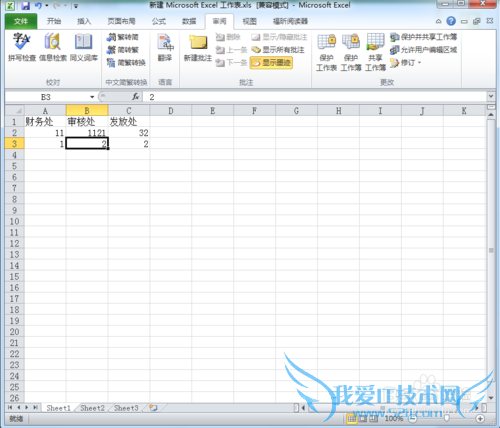Select cell B1 containing 审核处
Screen dimensions: 500x428
pos(87,122)
